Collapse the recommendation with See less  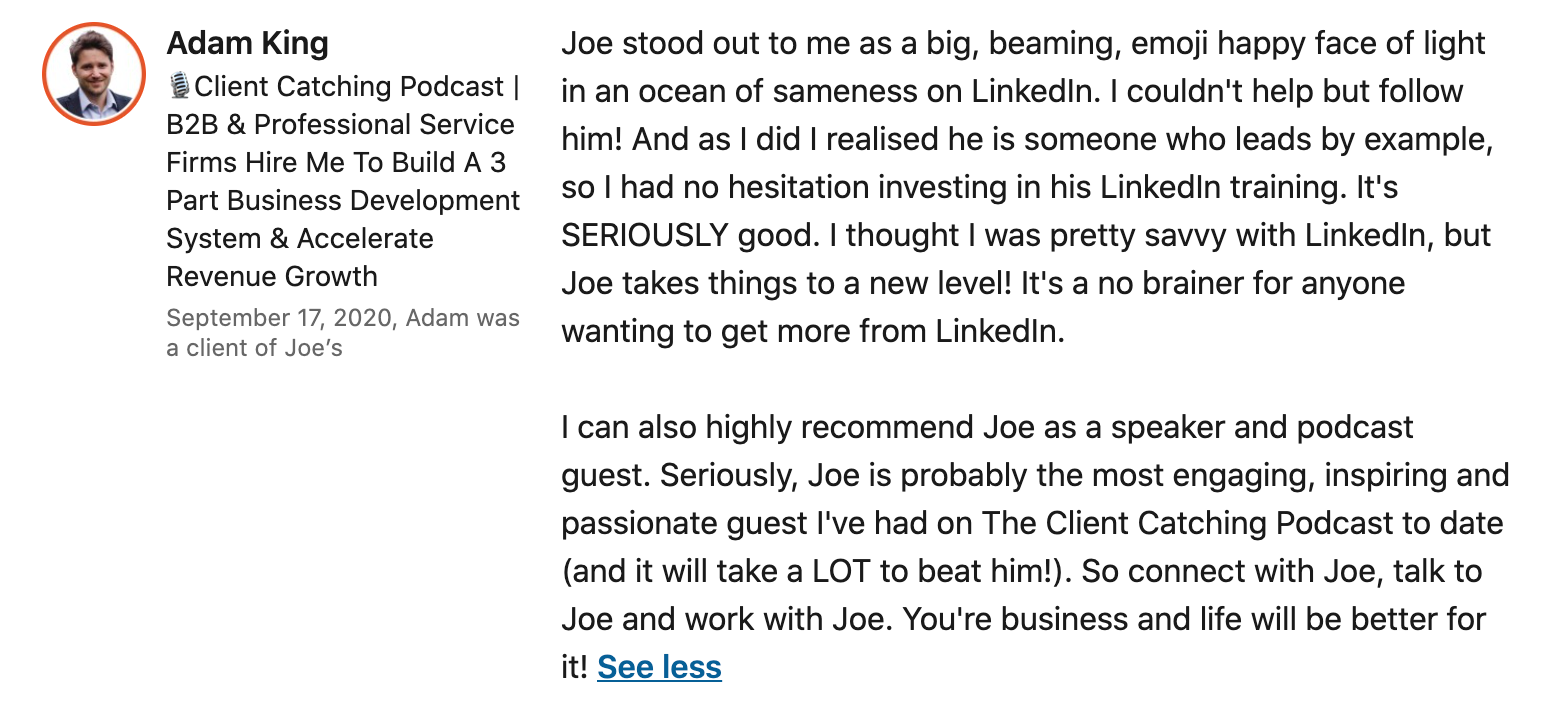(x=659, y=667)
